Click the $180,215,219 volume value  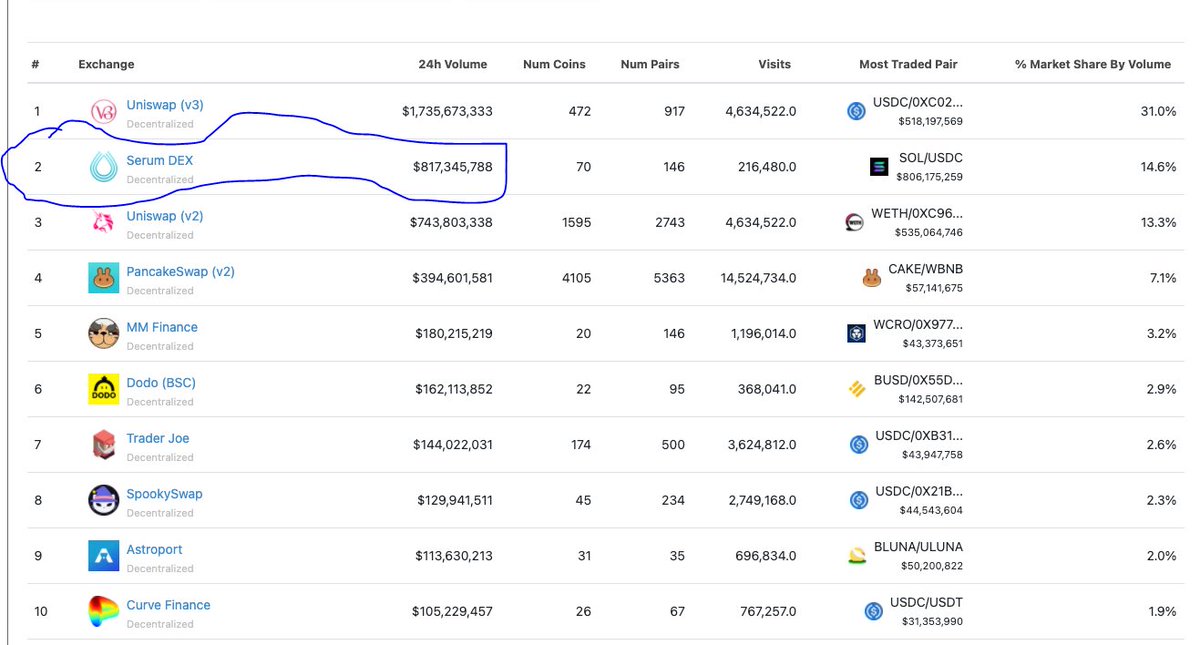point(454,333)
